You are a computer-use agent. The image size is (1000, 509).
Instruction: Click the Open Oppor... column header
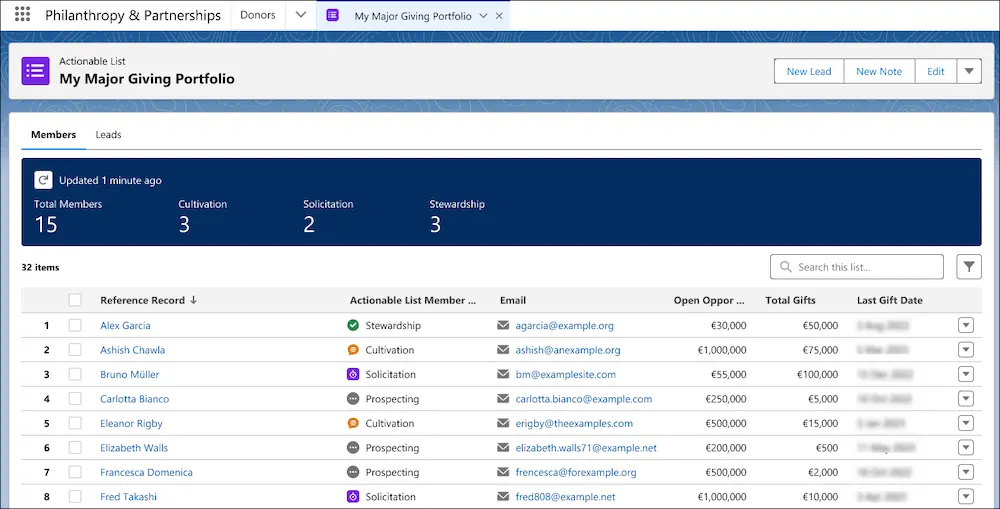709,300
